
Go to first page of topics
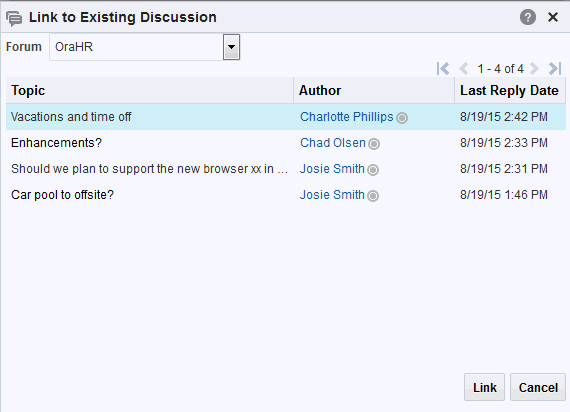click(443, 68)
